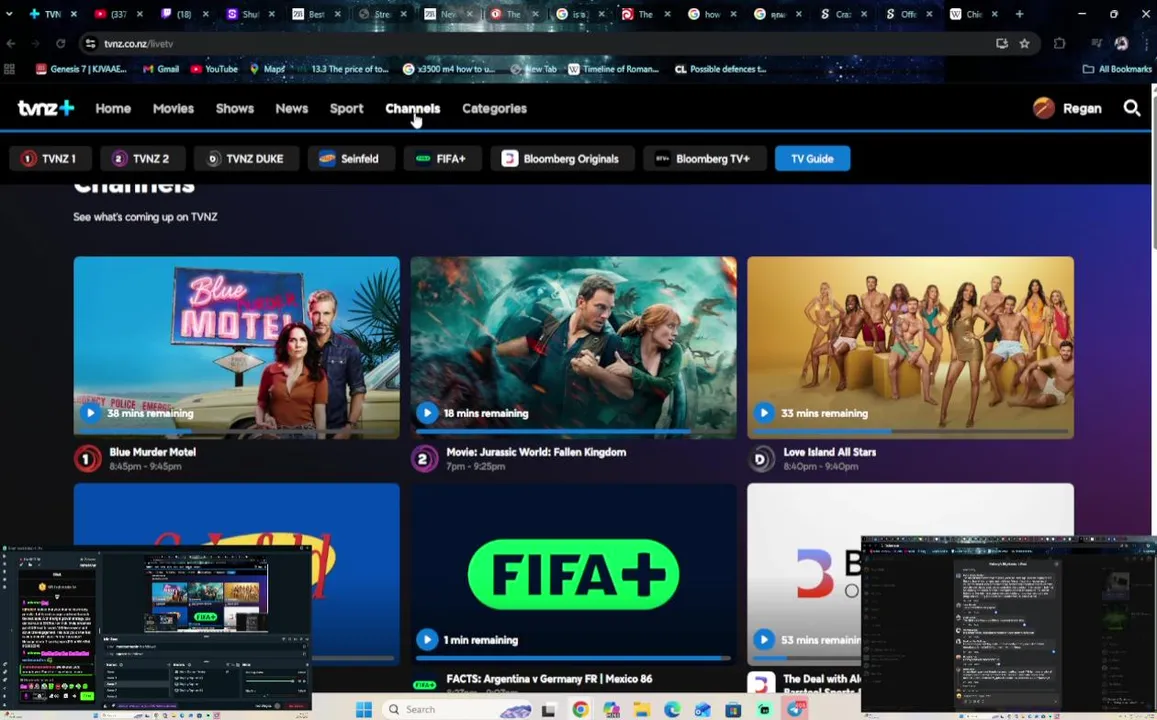Click TVNZ 2 channel badge beside Jurassic World
The image size is (1157, 720).
pyautogui.click(x=424, y=459)
